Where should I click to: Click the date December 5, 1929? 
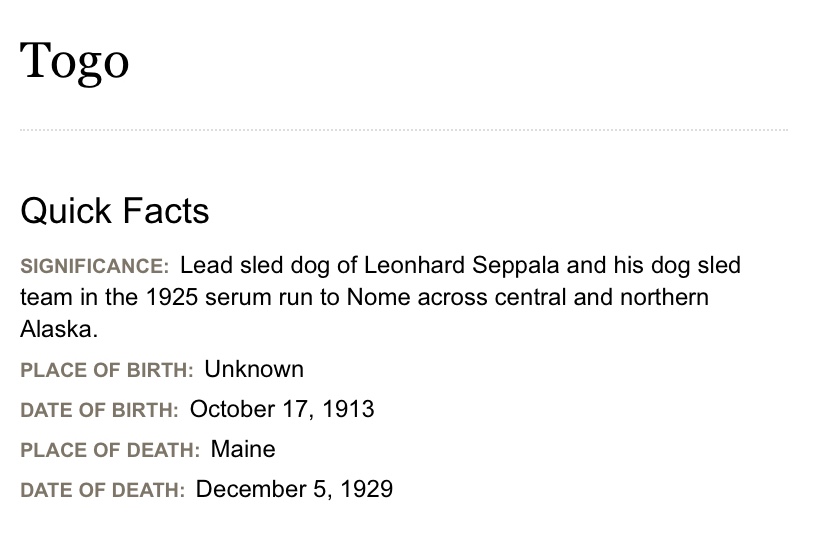294,489
